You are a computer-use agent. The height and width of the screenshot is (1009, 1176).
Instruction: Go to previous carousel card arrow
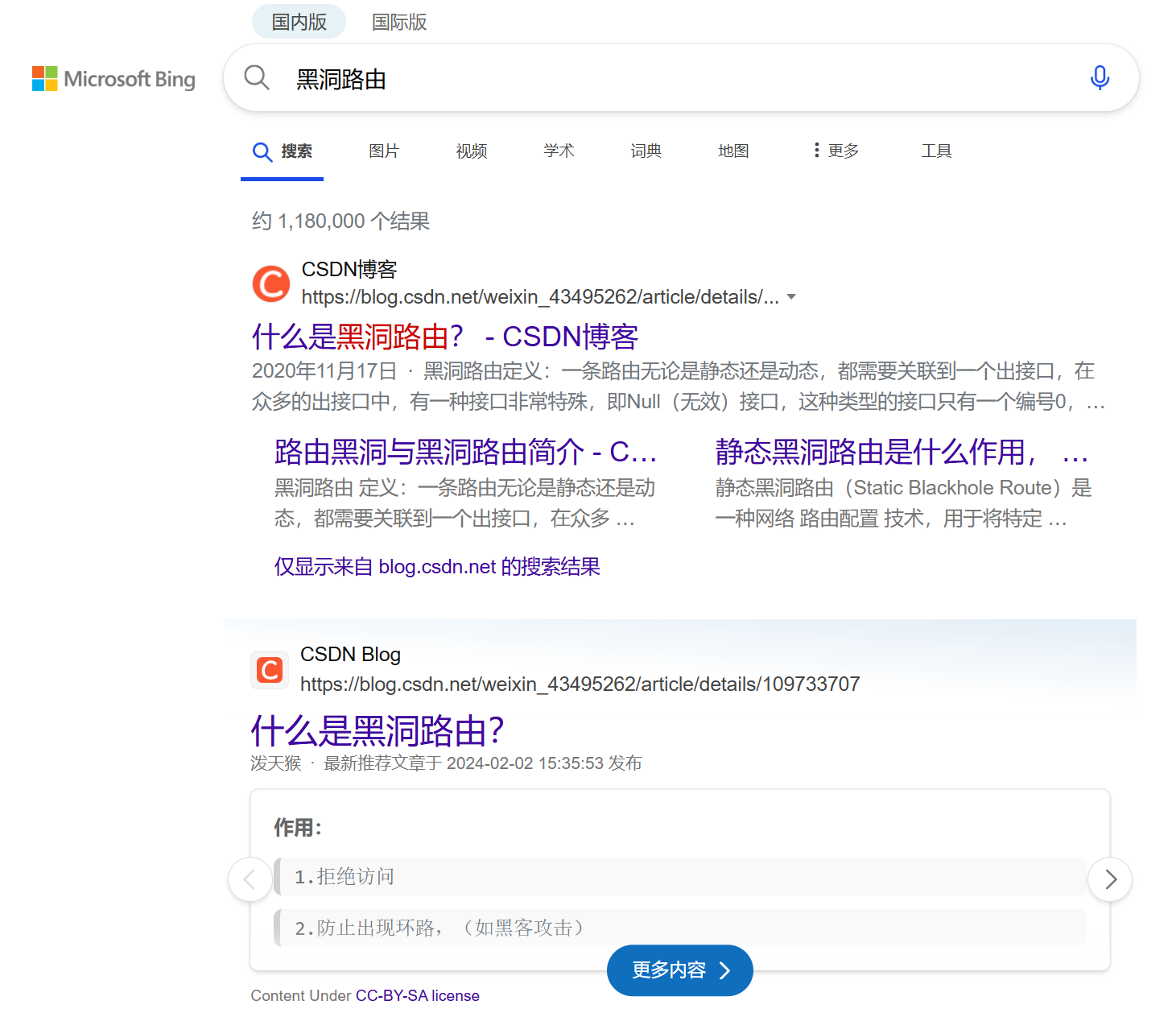(x=250, y=879)
